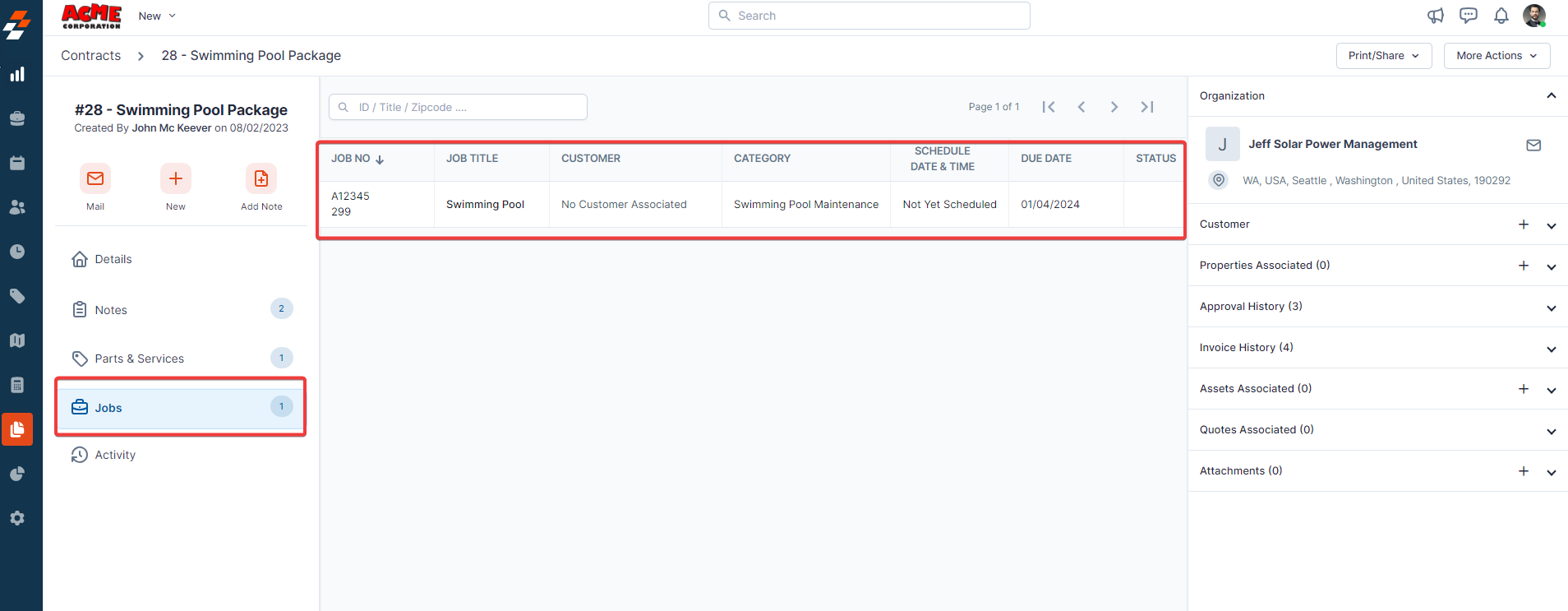
Task: Switch to the Parts & Services tab
Action: (x=140, y=359)
